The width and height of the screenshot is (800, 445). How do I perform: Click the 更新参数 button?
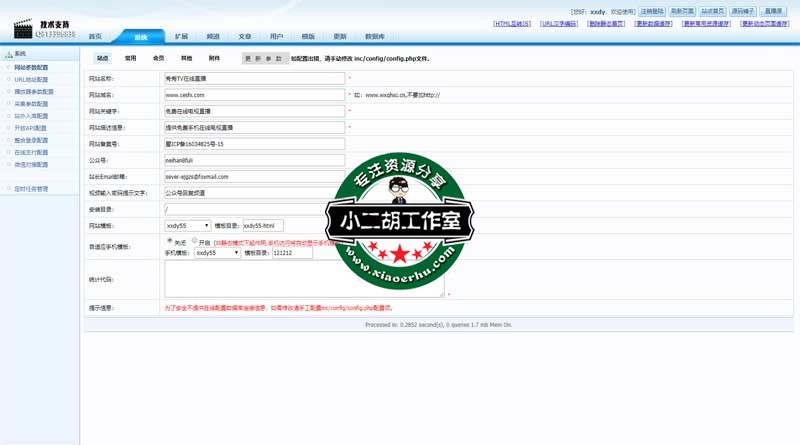(x=264, y=59)
